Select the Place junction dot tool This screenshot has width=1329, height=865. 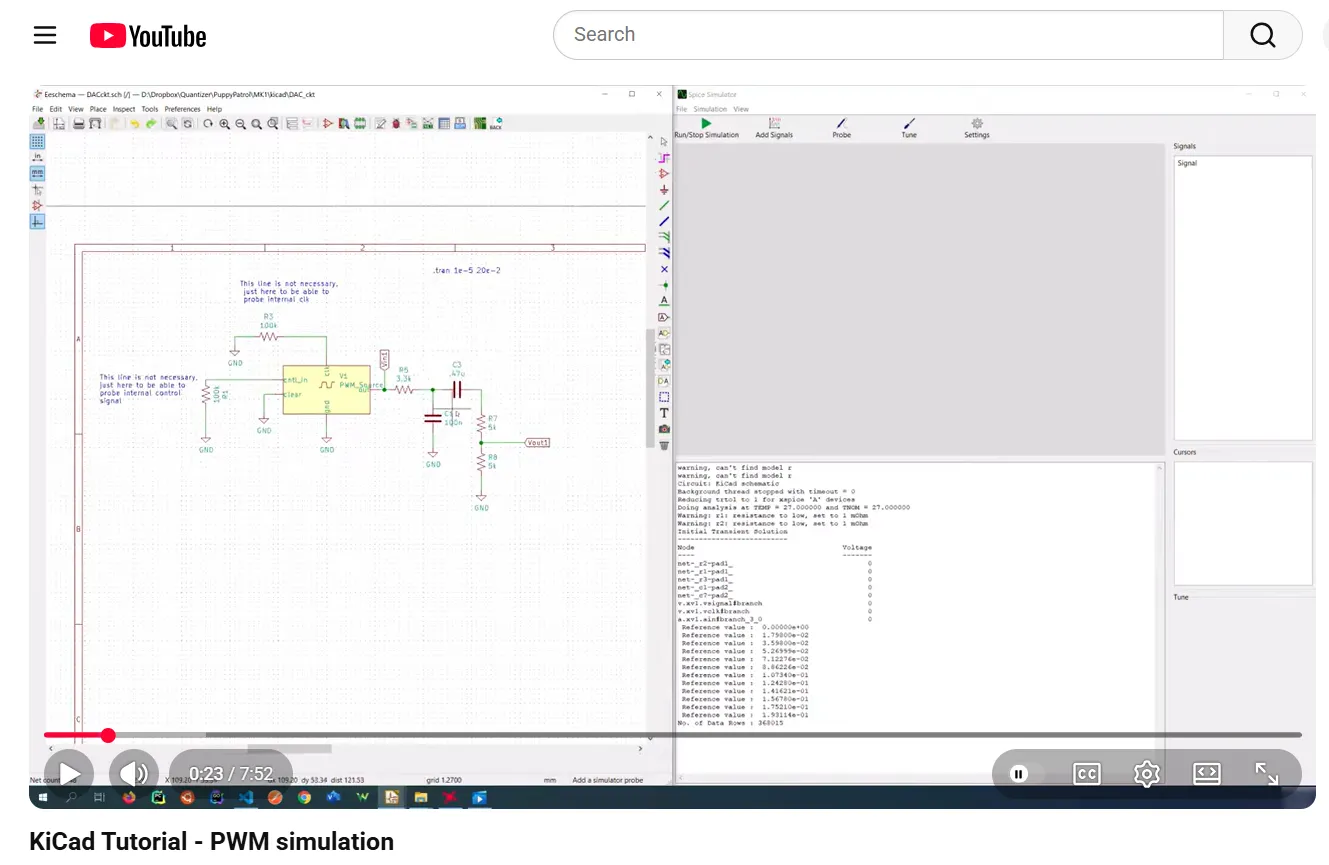point(664,285)
